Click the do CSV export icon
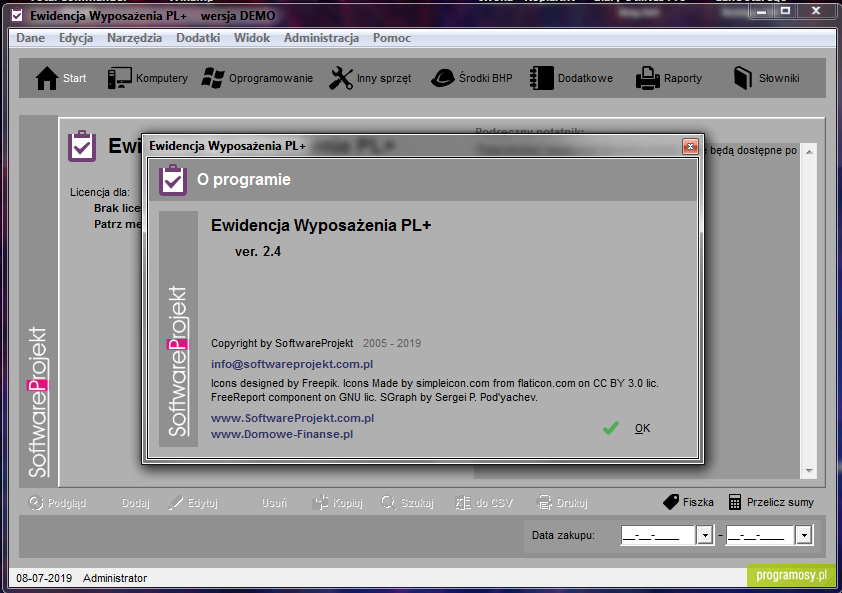The width and height of the screenshot is (842, 593). [463, 503]
